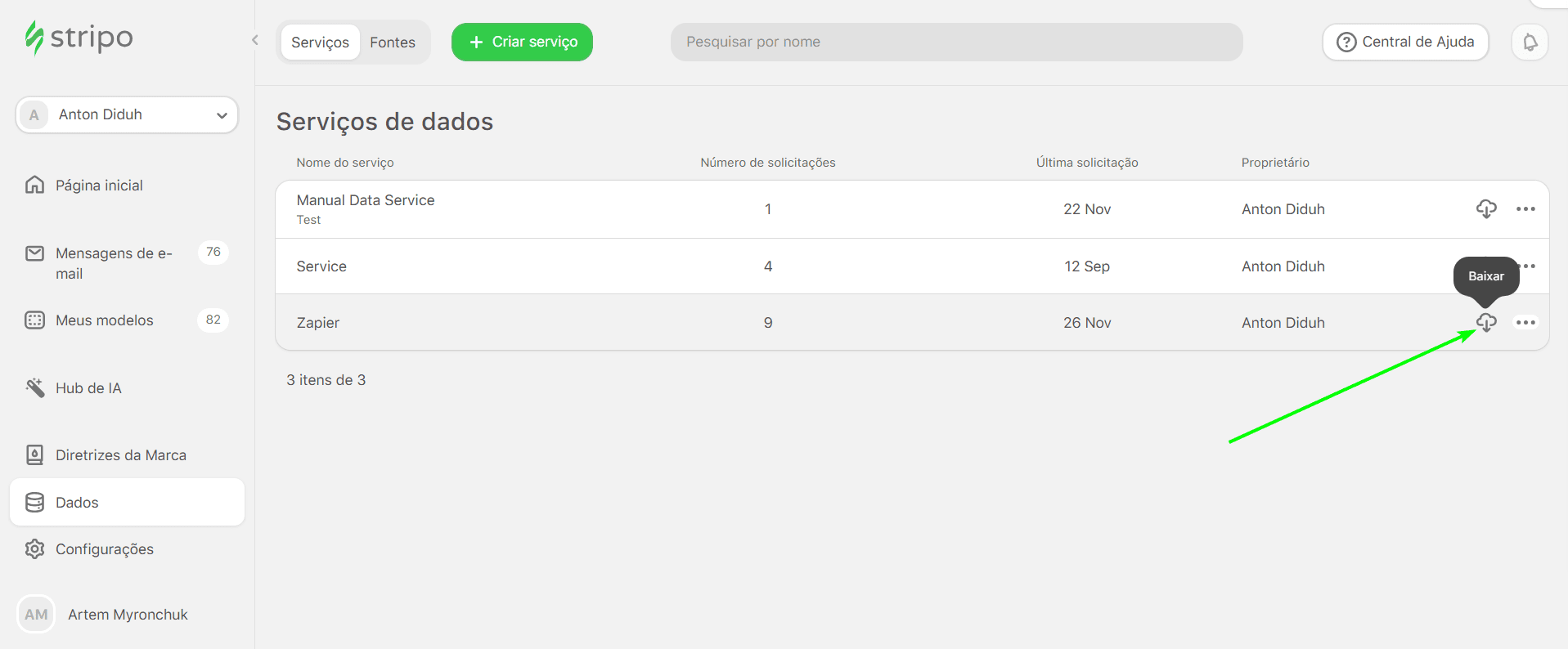Click the Última solicitação column header
Screen dimensions: 1568x649
coord(1087,163)
